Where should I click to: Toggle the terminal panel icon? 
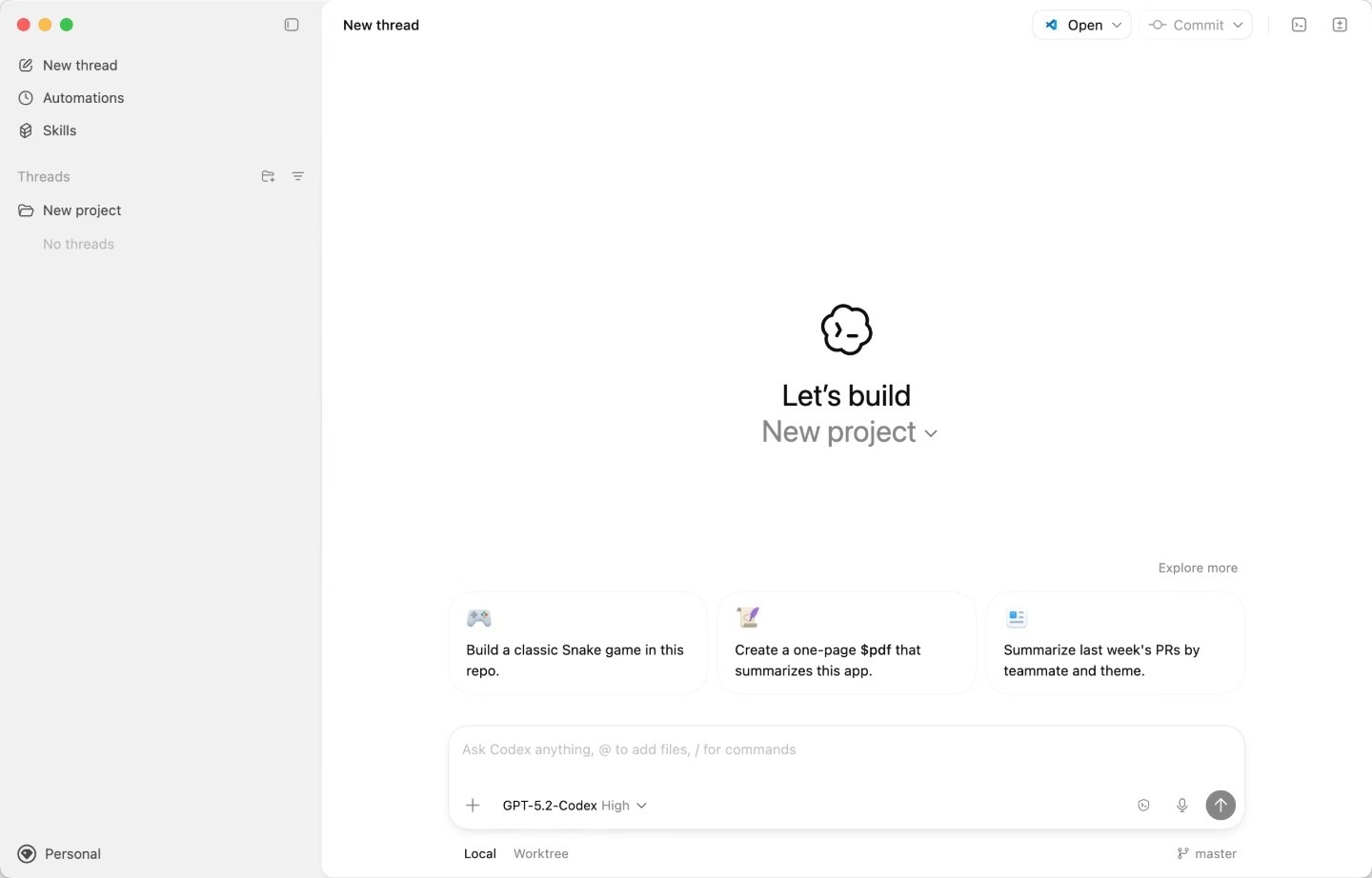tap(1299, 25)
